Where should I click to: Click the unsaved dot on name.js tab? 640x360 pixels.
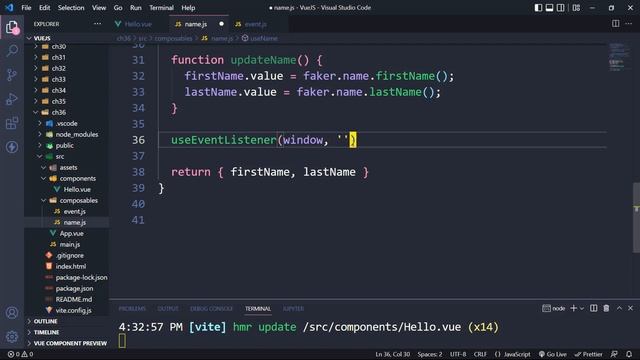coord(221,24)
